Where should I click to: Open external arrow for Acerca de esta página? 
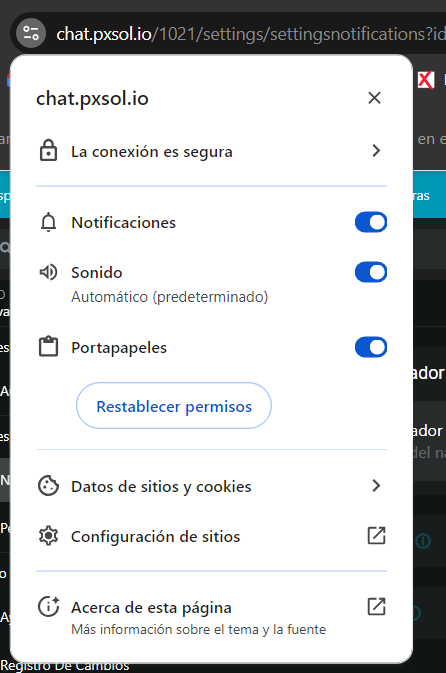coord(376,607)
